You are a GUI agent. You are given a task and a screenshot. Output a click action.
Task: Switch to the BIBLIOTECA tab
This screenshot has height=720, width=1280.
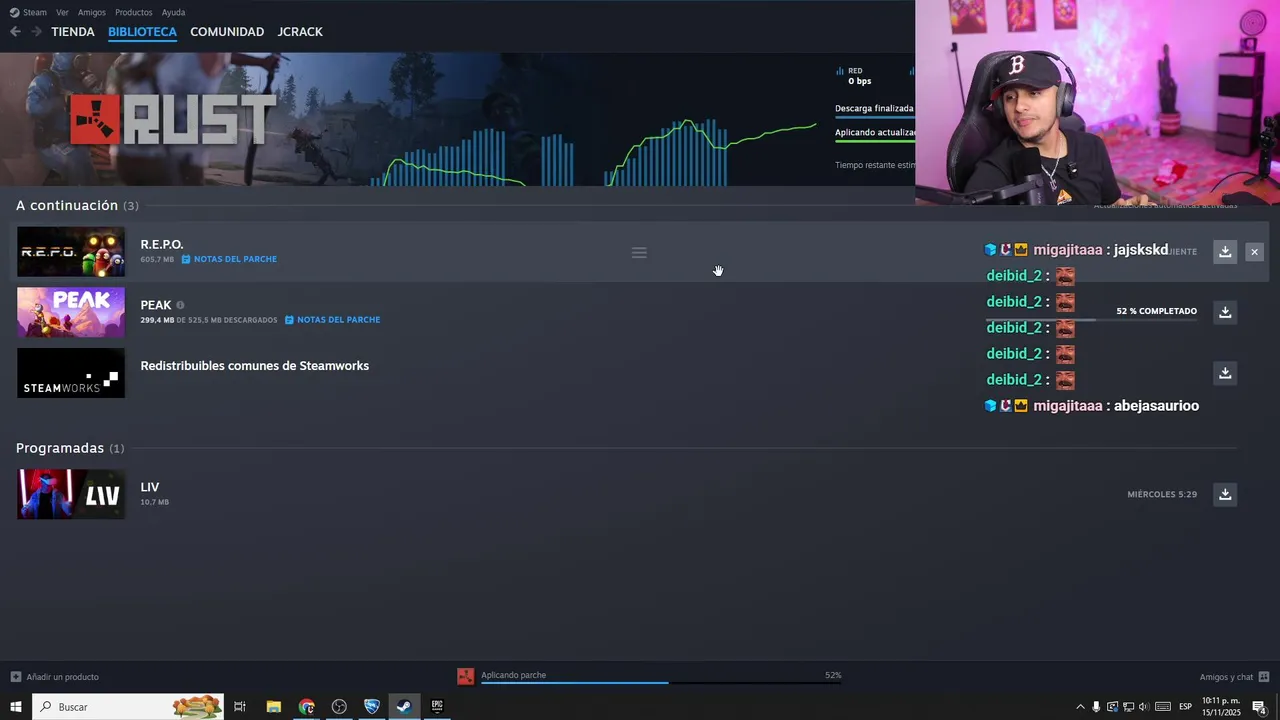pyautogui.click(x=142, y=32)
